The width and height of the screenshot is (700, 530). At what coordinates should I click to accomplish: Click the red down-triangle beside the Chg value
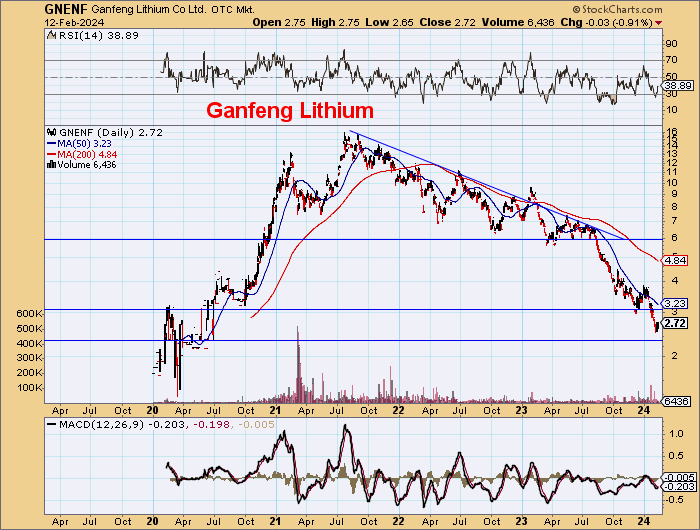click(658, 23)
